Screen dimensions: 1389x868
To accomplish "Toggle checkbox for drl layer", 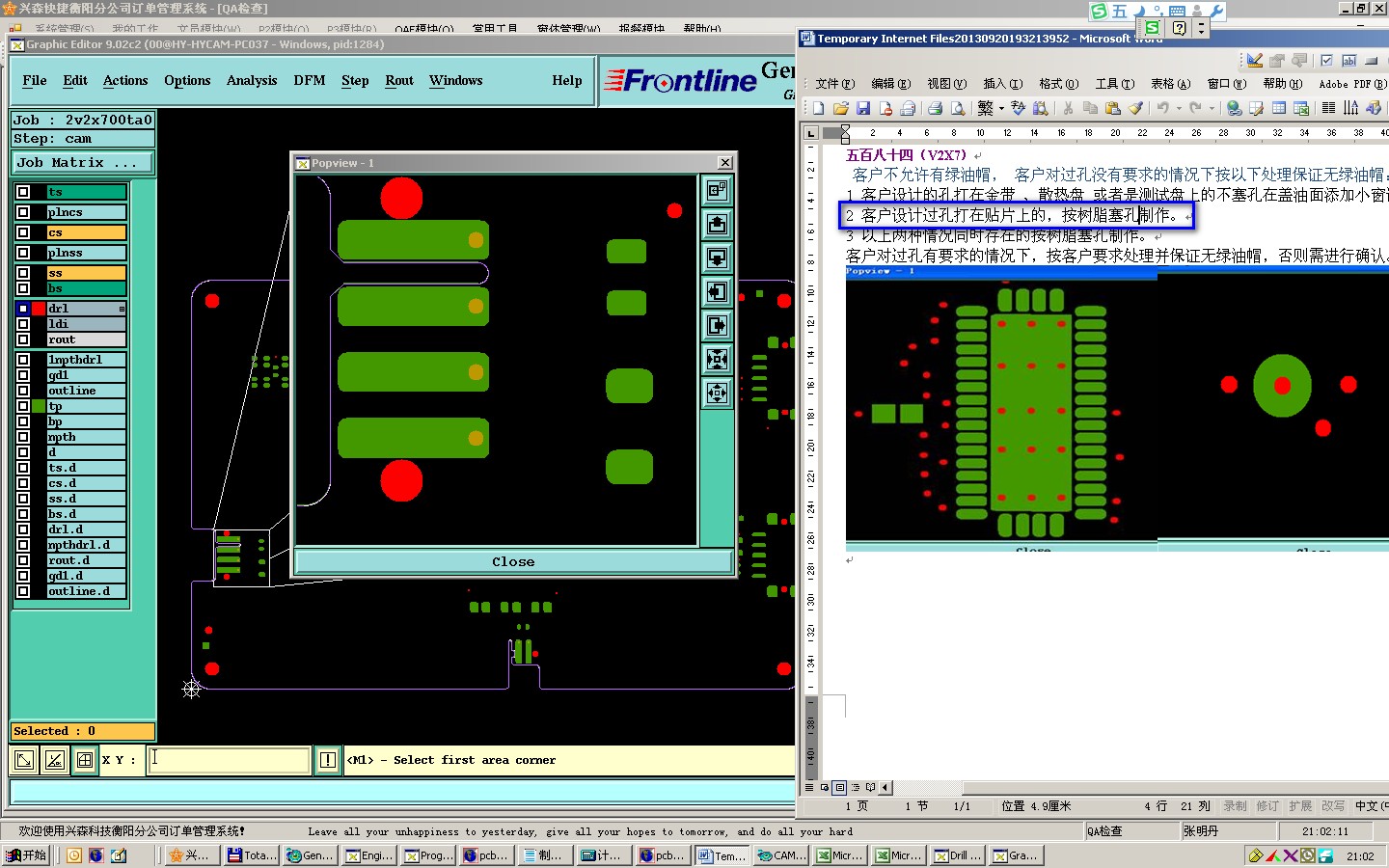I will (x=23, y=309).
